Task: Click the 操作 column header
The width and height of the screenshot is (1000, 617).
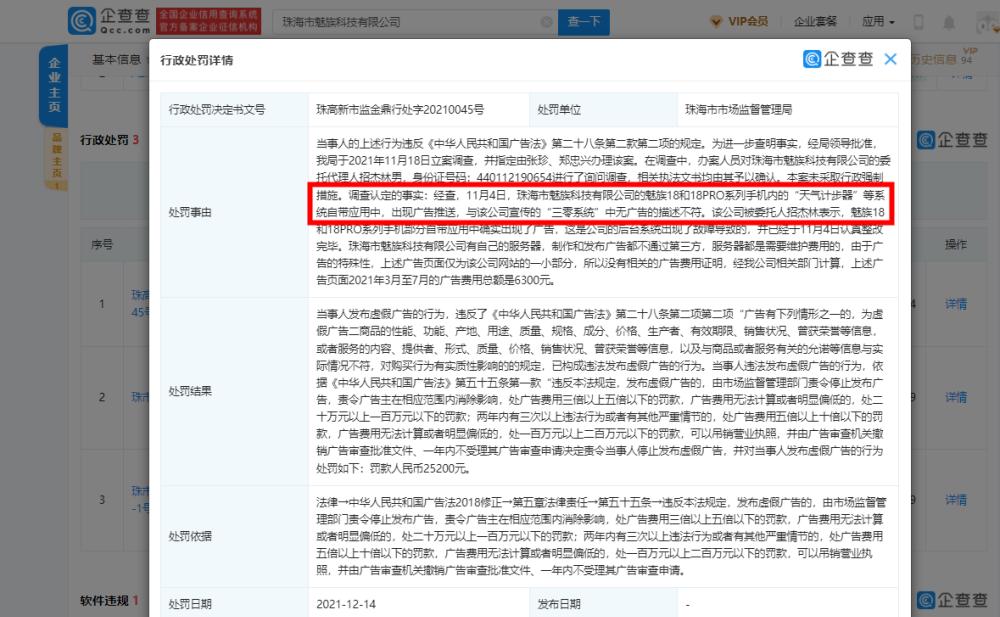Action: (955, 244)
